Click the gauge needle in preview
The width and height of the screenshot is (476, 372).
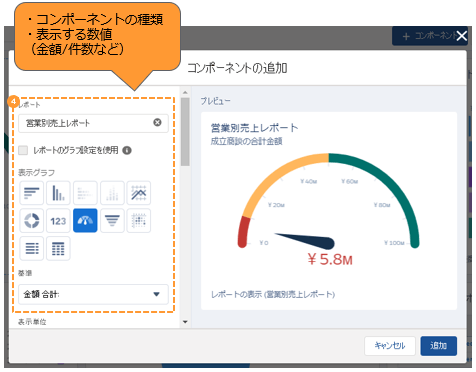[x=306, y=240]
